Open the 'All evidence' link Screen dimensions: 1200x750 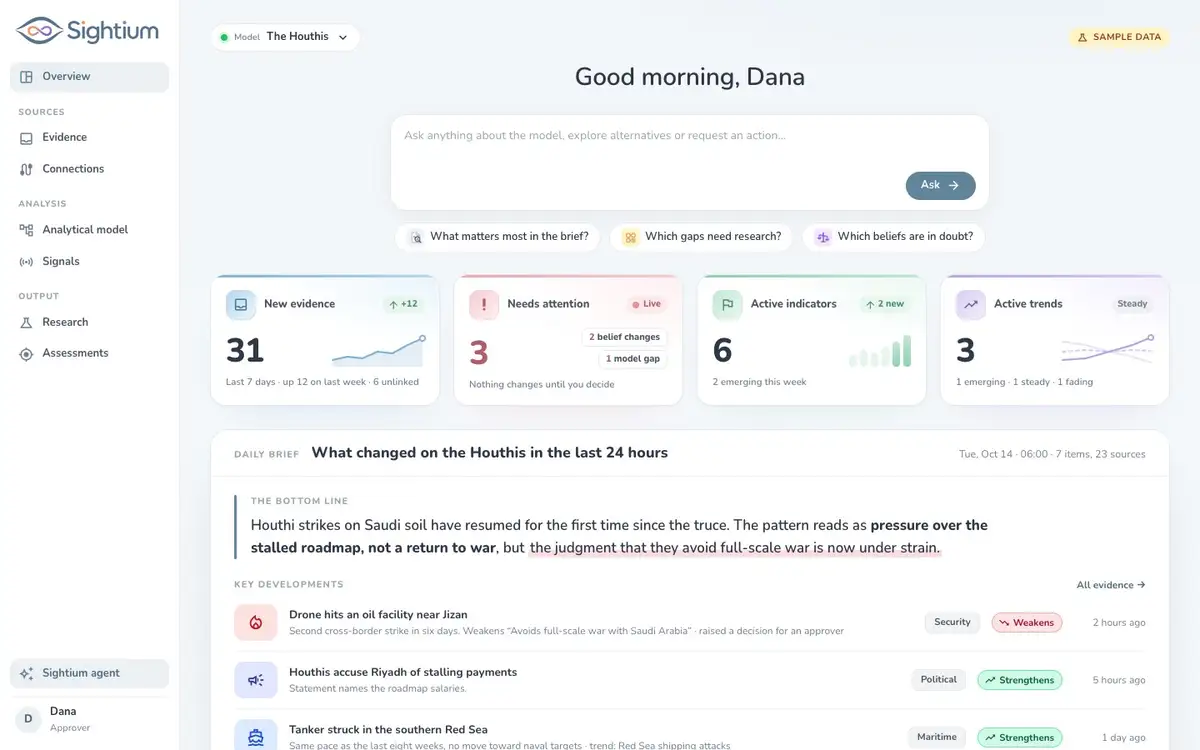click(x=1111, y=585)
